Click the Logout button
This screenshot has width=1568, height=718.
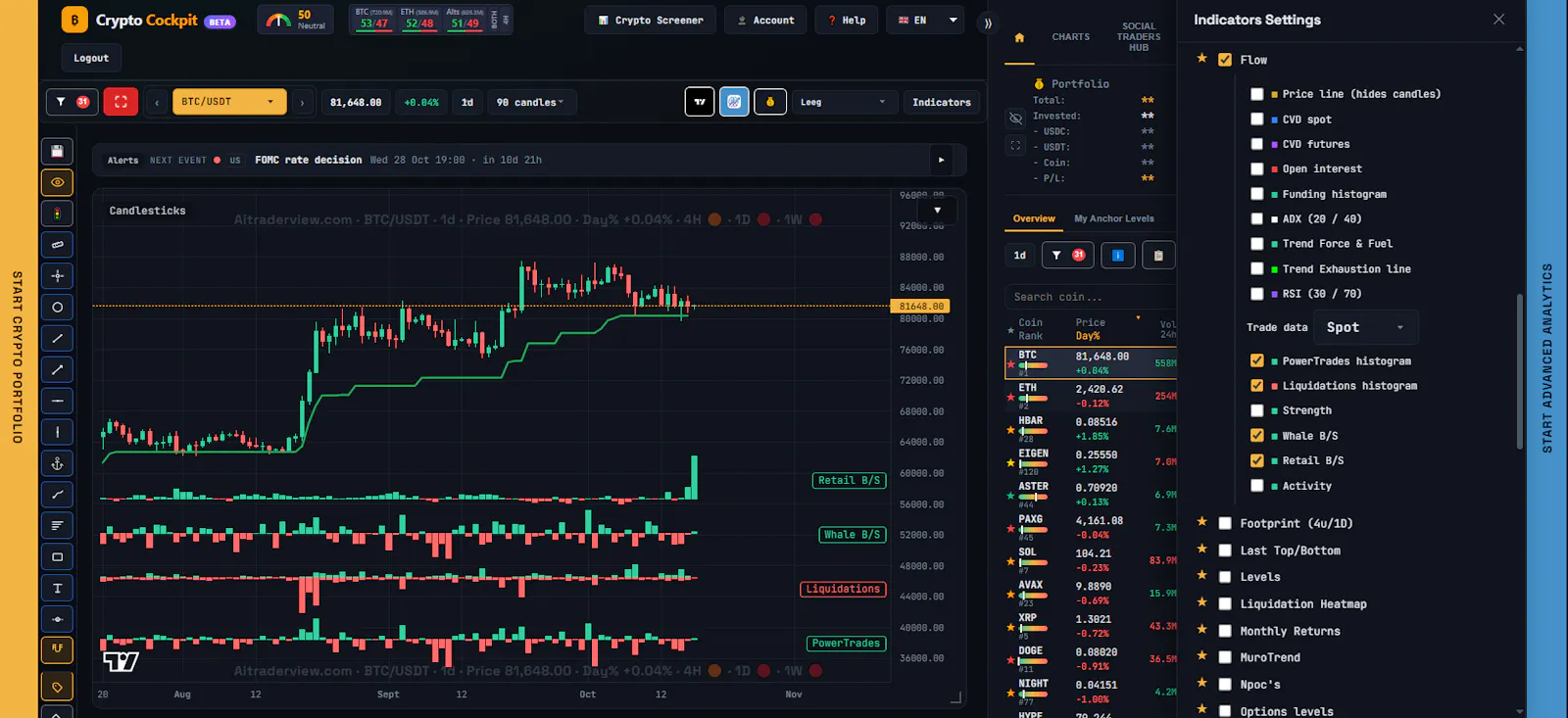[91, 59]
